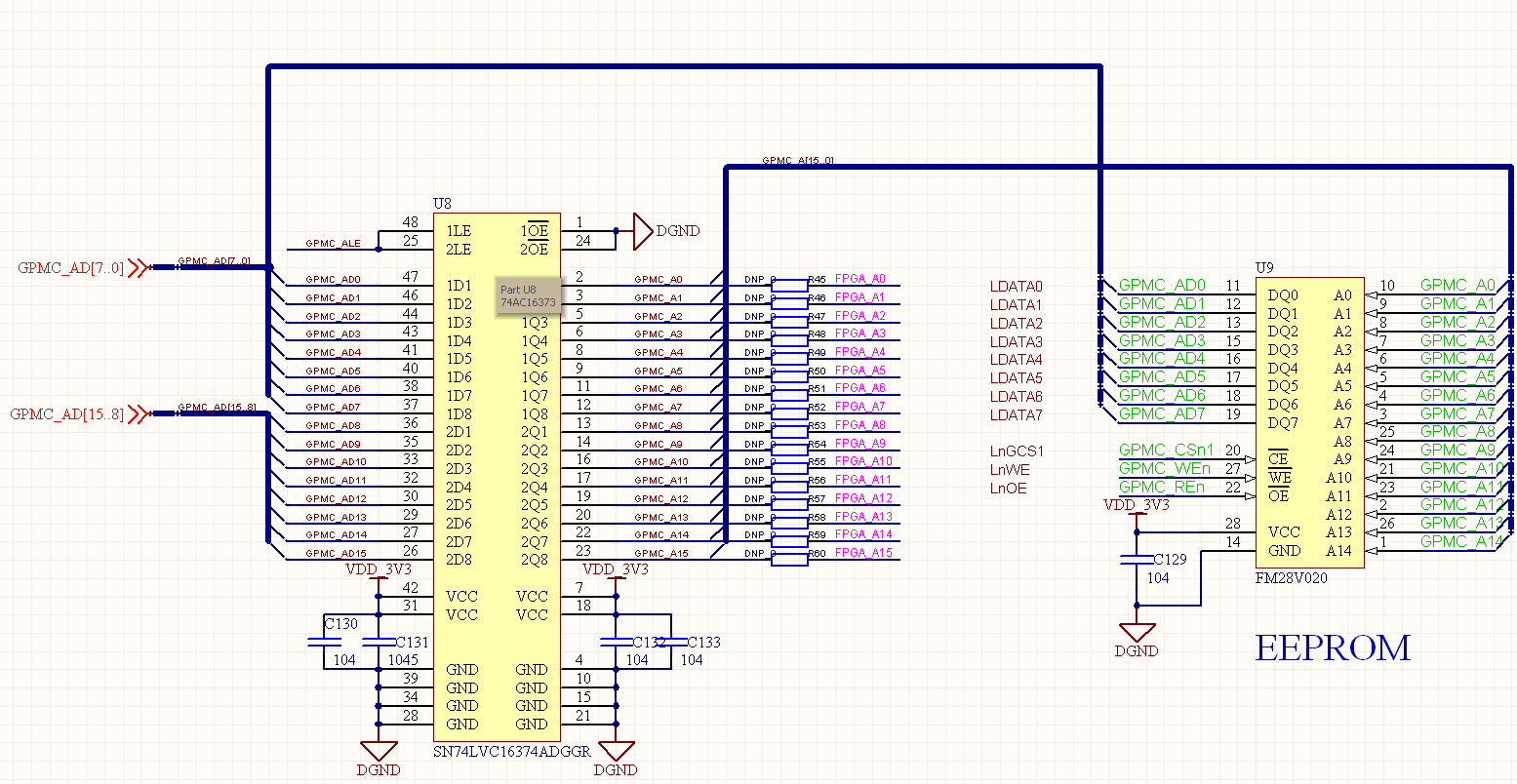Click the U8 designator label
Image resolution: width=1517 pixels, height=784 pixels.
coord(442,204)
